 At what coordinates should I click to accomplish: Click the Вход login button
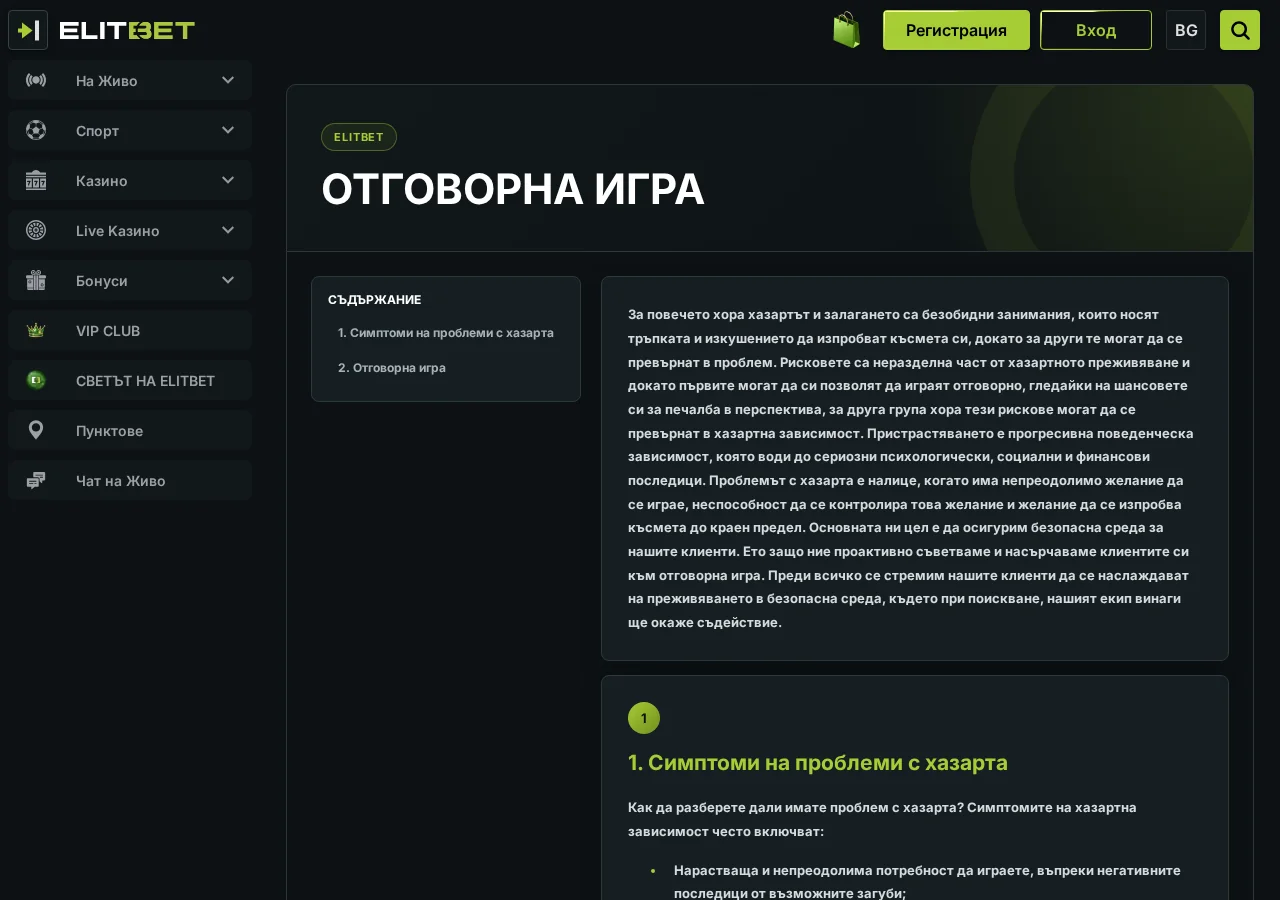[1096, 30]
